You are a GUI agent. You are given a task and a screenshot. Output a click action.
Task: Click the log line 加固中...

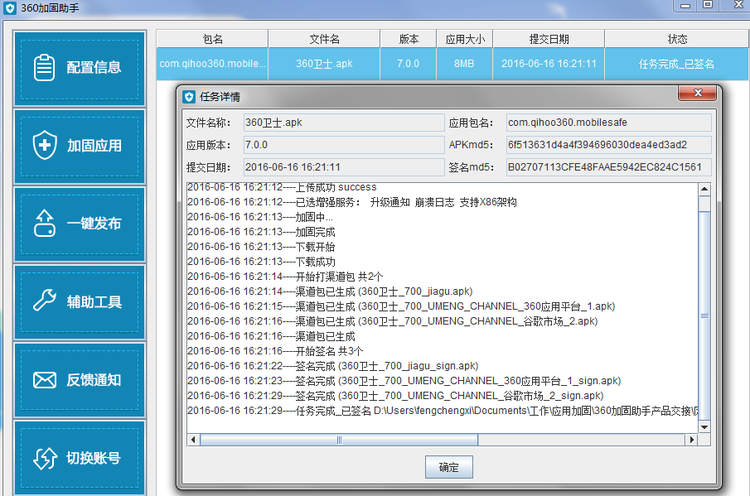click(x=260, y=217)
